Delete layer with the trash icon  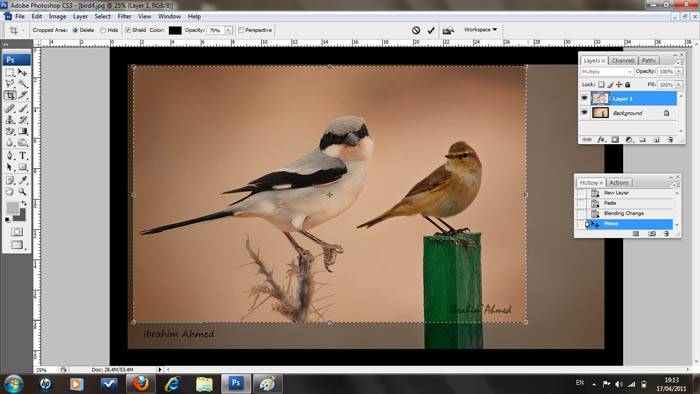[x=670, y=140]
